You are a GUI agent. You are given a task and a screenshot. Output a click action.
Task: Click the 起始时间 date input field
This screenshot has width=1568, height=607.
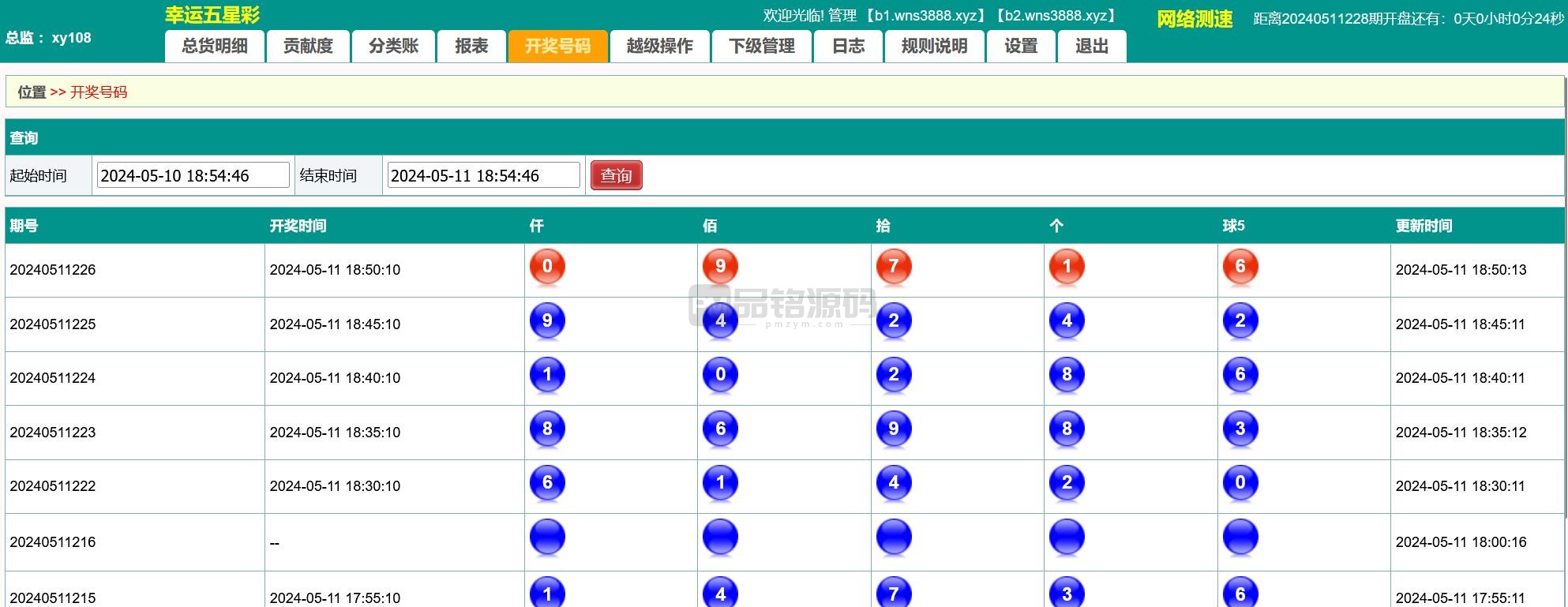click(193, 176)
